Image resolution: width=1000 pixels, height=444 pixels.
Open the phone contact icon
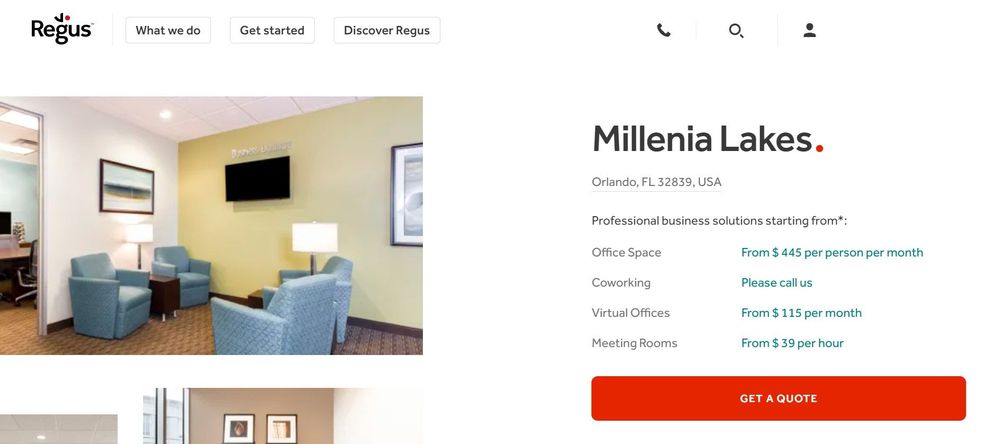(x=663, y=30)
